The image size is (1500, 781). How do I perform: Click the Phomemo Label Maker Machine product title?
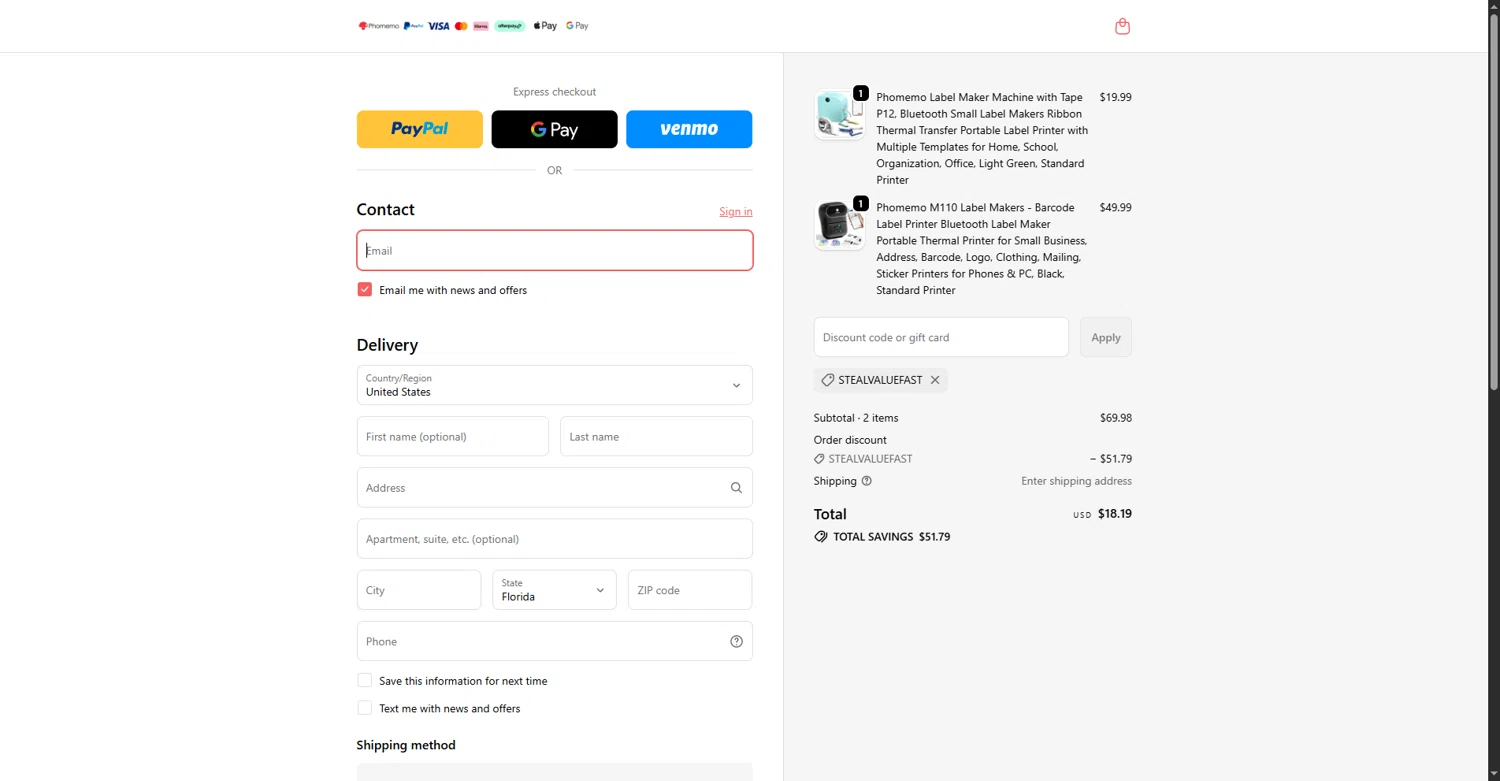[982, 138]
